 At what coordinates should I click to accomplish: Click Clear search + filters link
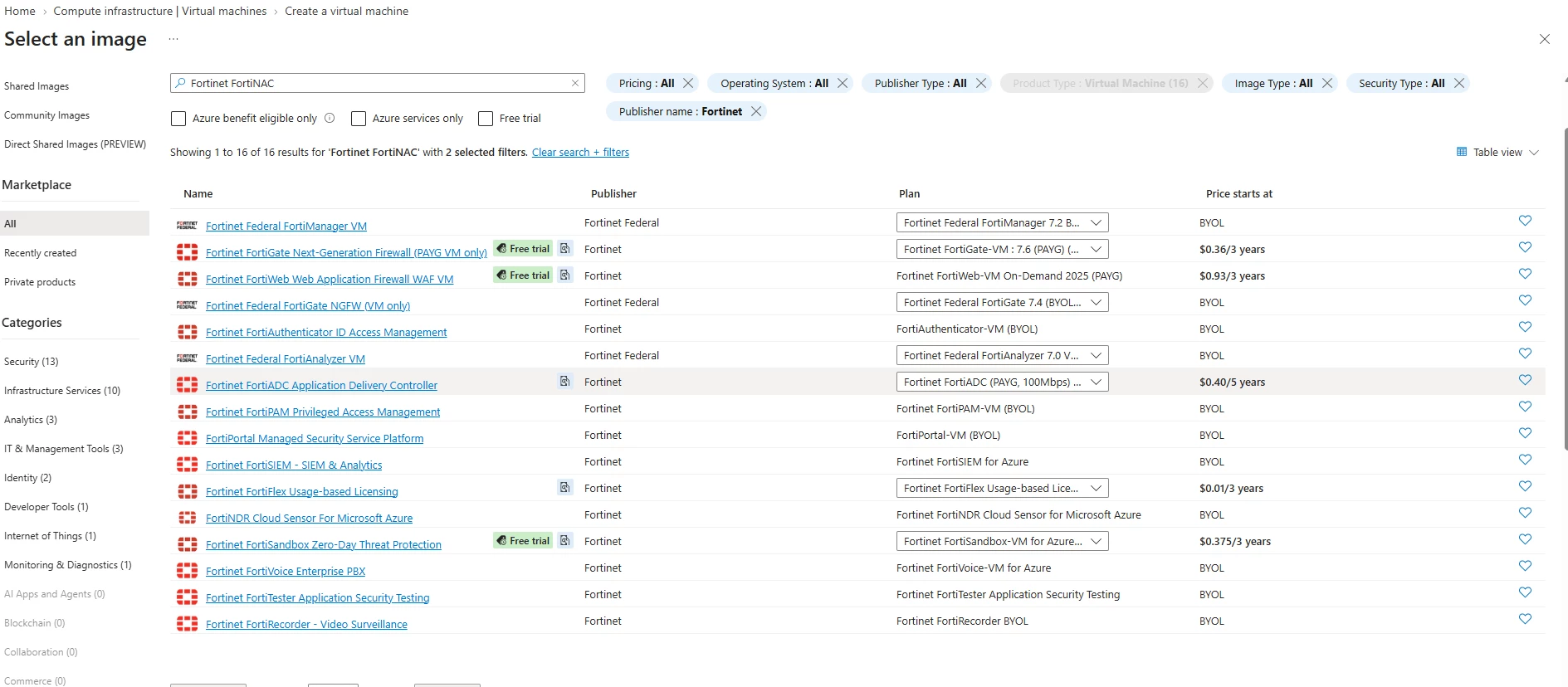point(580,152)
